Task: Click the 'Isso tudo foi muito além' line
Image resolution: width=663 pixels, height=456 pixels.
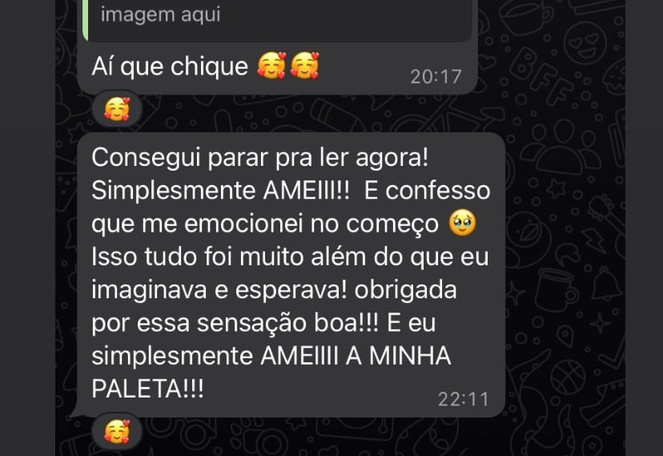Action: click(x=229, y=257)
